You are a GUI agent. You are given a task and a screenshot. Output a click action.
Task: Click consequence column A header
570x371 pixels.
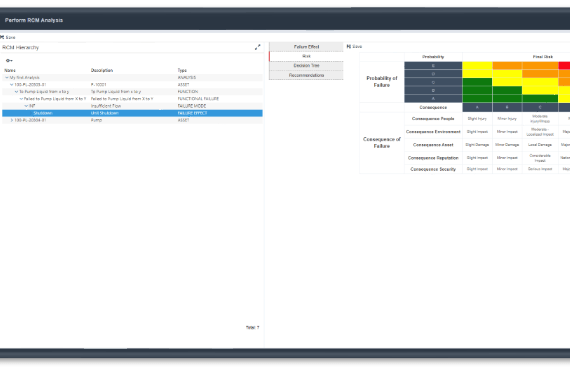(x=477, y=108)
